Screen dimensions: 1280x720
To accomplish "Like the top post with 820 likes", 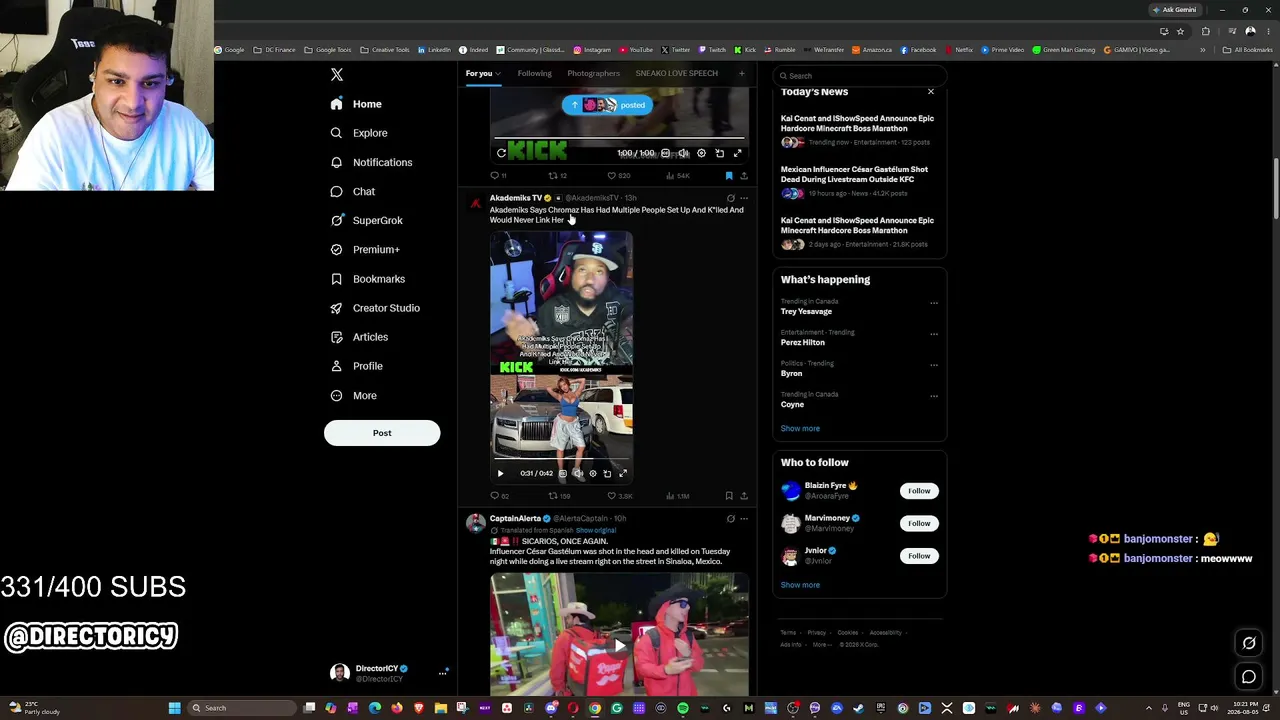I will (x=619, y=176).
